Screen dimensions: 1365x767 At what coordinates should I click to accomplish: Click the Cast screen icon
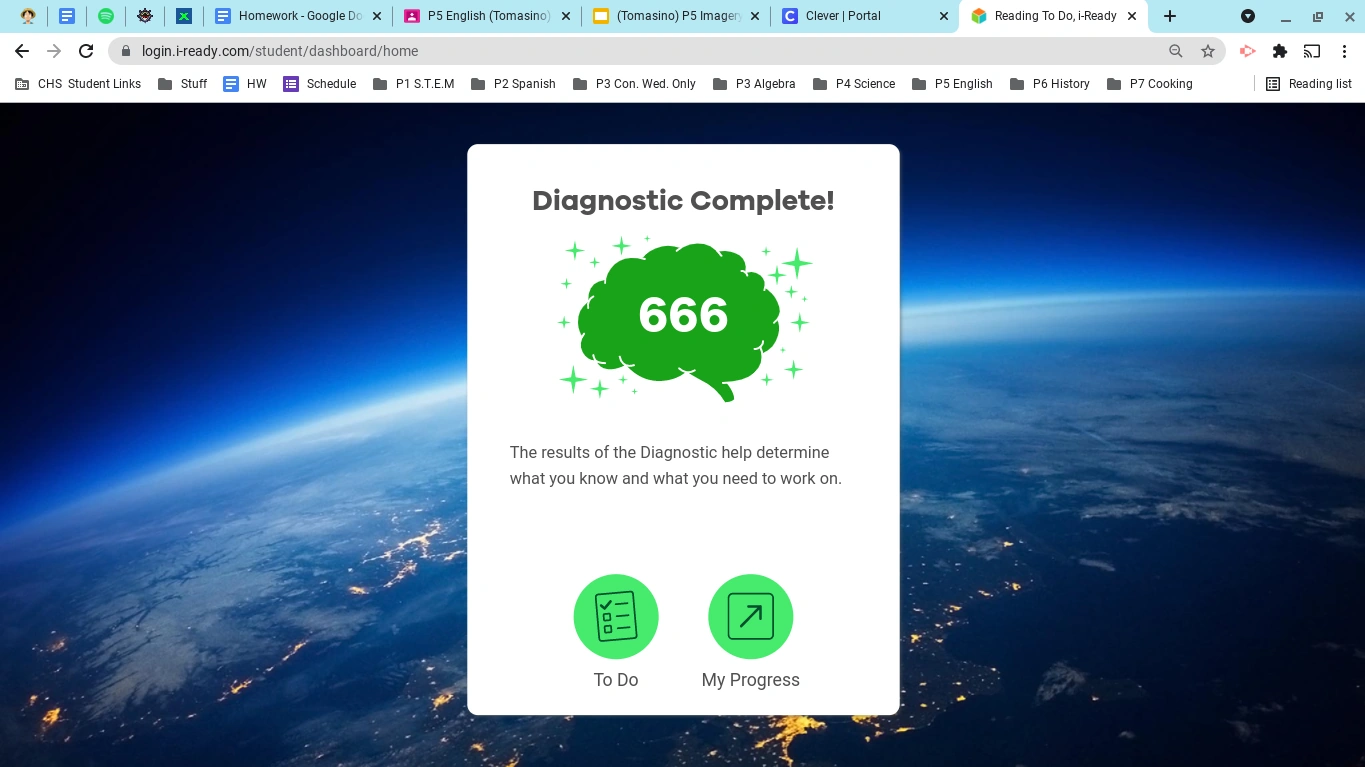point(1313,51)
